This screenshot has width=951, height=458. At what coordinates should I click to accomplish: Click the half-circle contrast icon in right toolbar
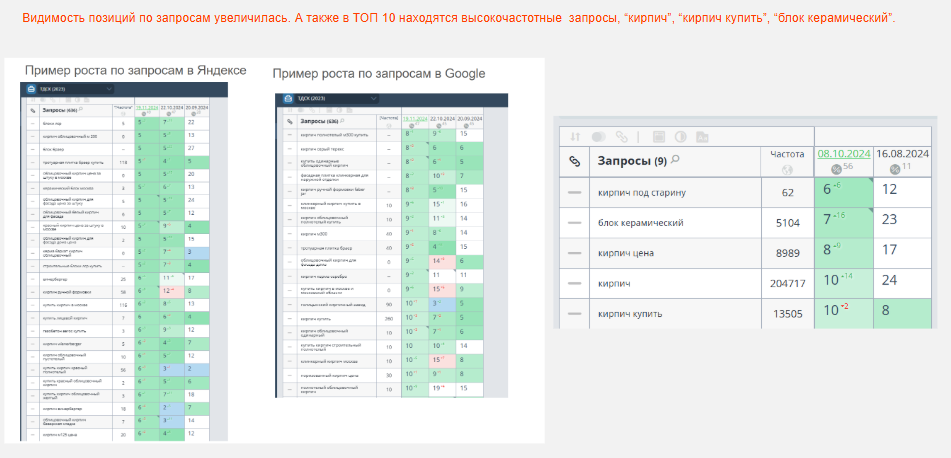pyautogui.click(x=681, y=136)
